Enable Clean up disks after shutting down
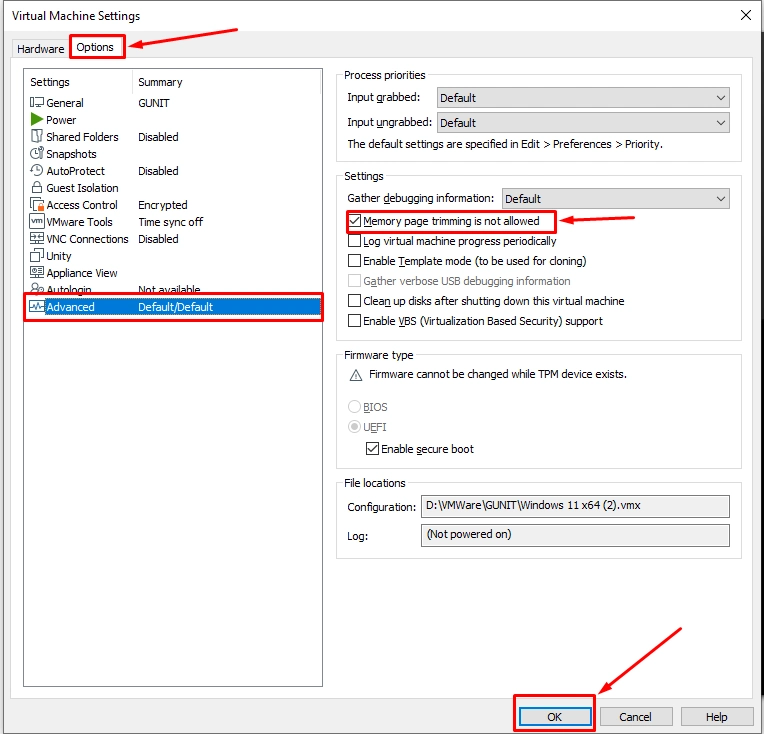The width and height of the screenshot is (764, 734). click(x=355, y=301)
